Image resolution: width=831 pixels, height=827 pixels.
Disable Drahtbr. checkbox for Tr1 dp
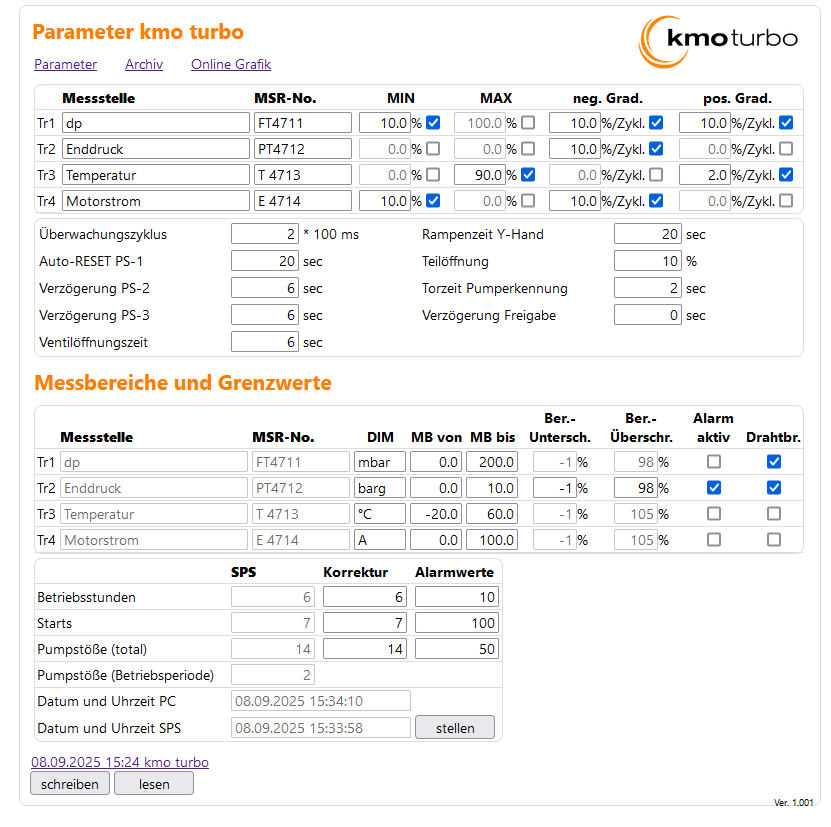coord(774,461)
